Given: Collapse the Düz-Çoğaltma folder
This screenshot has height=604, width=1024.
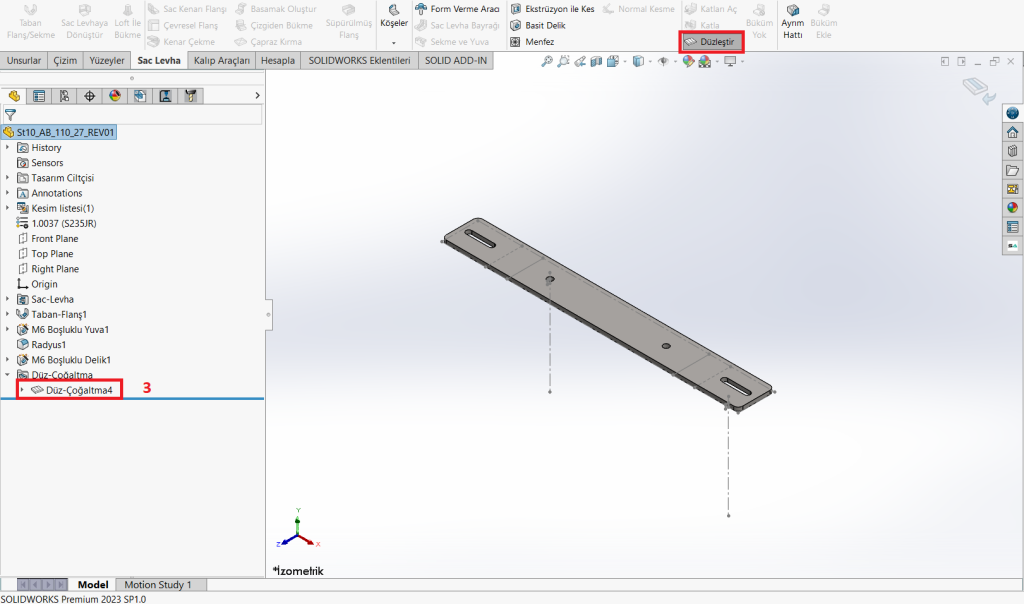Looking at the screenshot, I should (x=8, y=375).
